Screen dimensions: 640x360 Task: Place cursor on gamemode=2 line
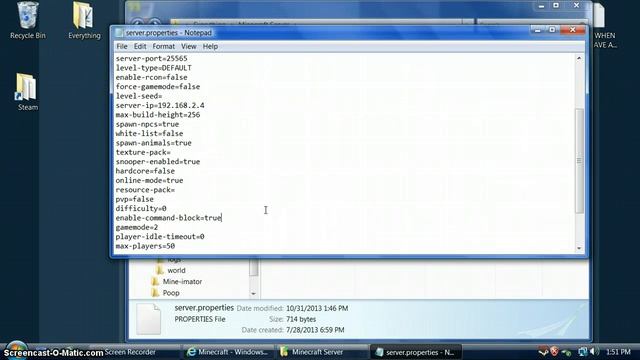(137, 227)
